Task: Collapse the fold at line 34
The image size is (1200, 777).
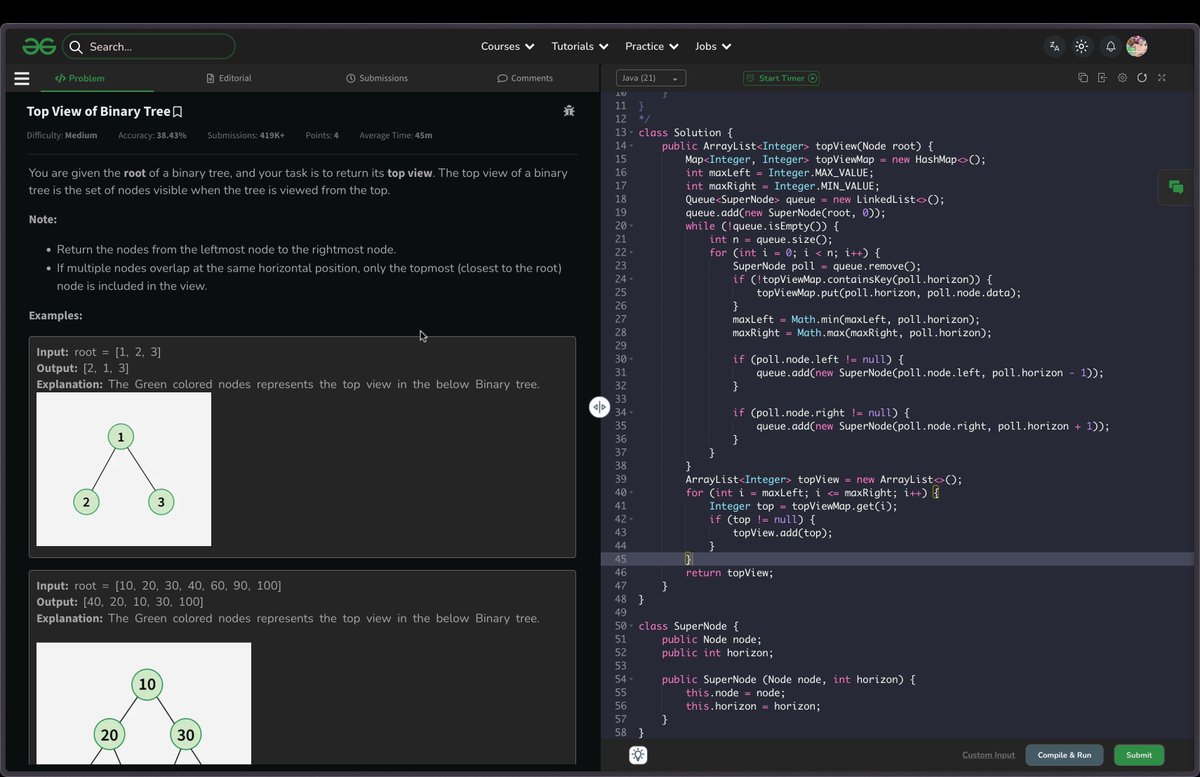Action: pyautogui.click(x=632, y=413)
